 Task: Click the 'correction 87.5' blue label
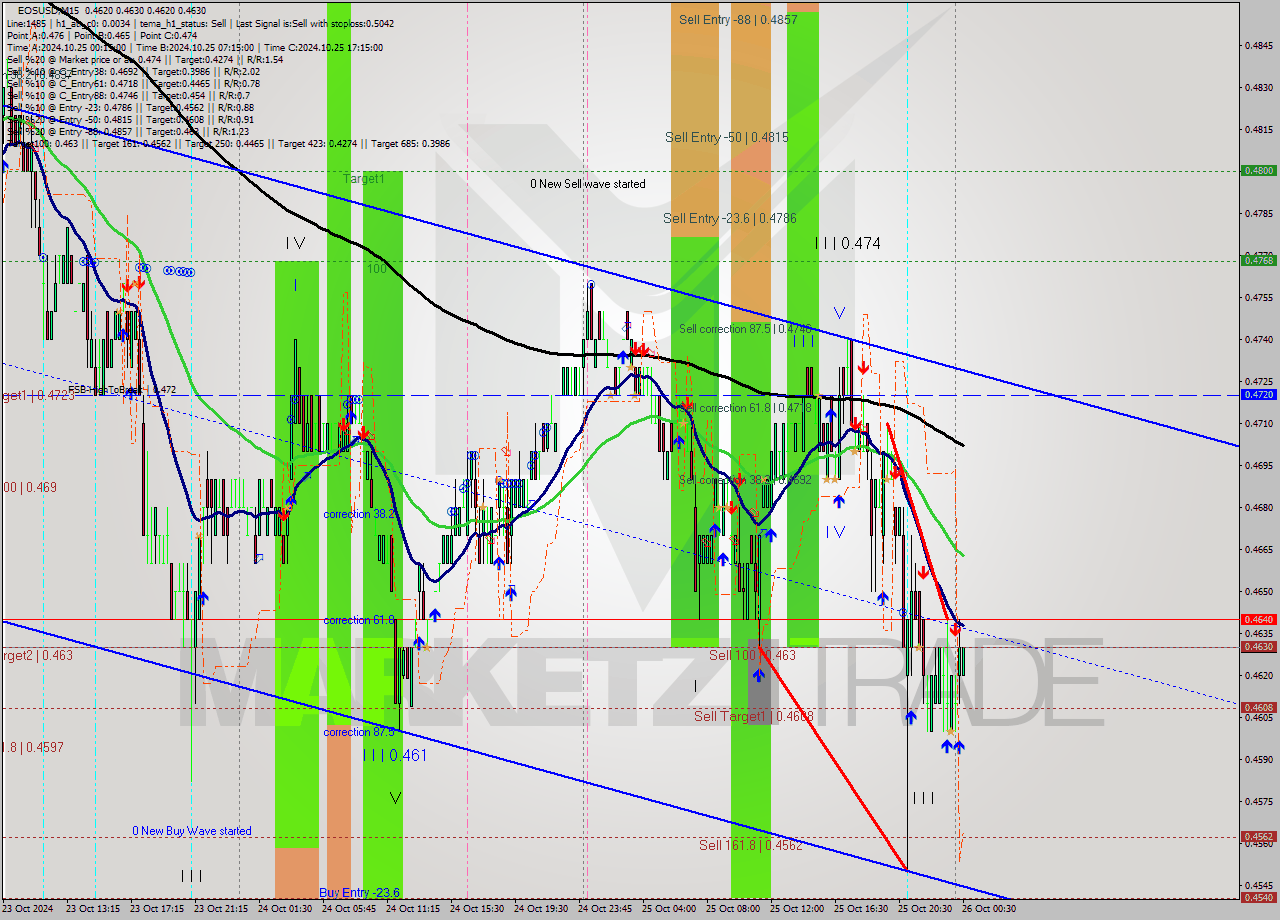pos(360,732)
